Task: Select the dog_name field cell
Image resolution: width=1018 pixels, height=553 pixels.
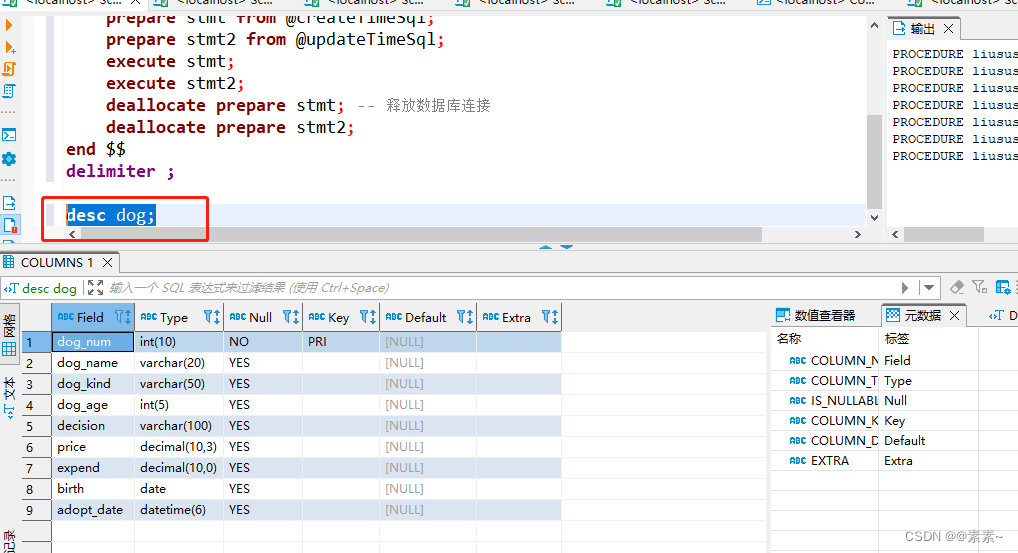Action: (x=93, y=363)
